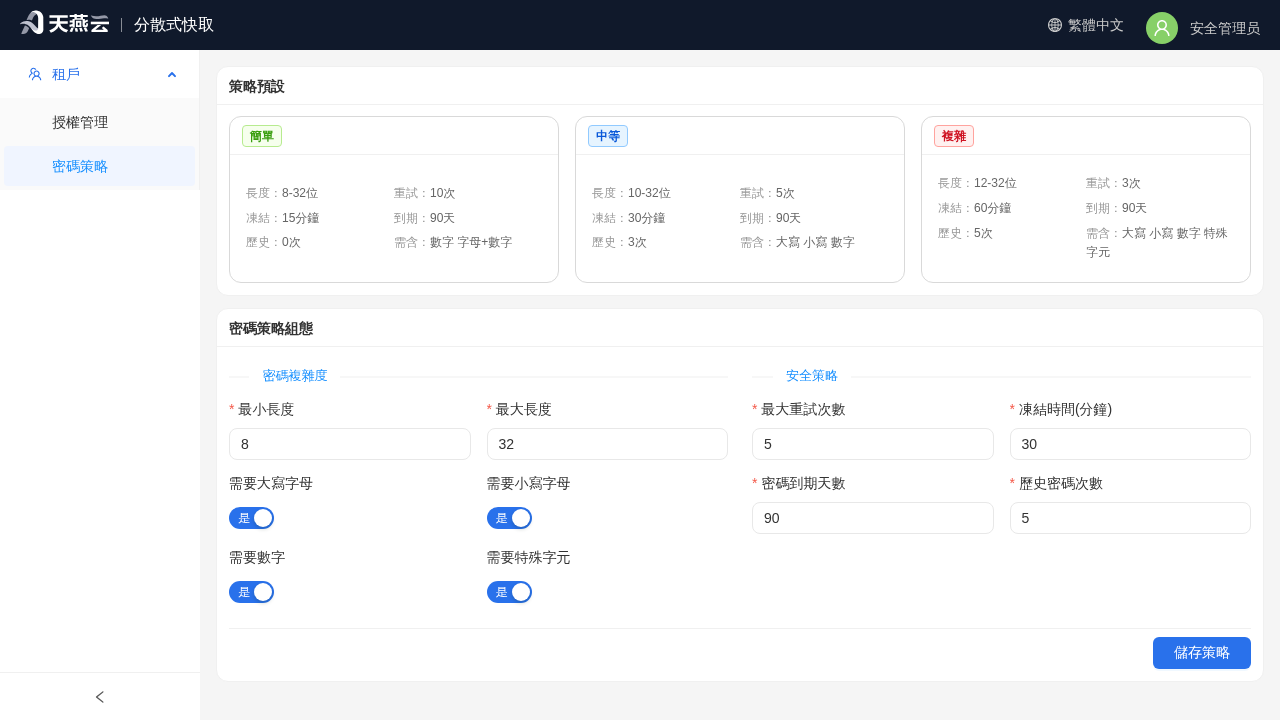Click 凍結：60分鐘 in the 複雜 card

(974, 208)
